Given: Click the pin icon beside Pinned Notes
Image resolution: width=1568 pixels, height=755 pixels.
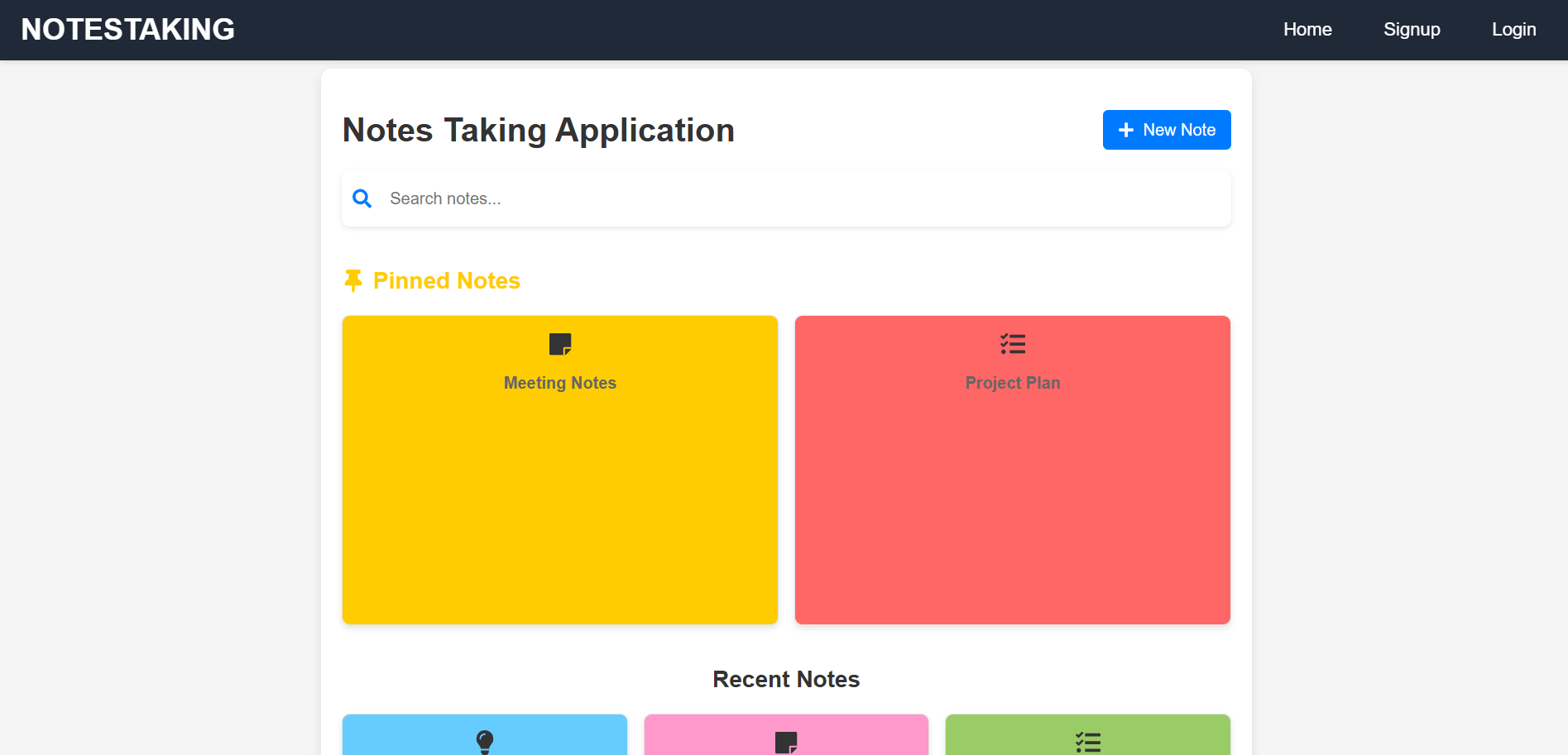Looking at the screenshot, I should point(353,281).
